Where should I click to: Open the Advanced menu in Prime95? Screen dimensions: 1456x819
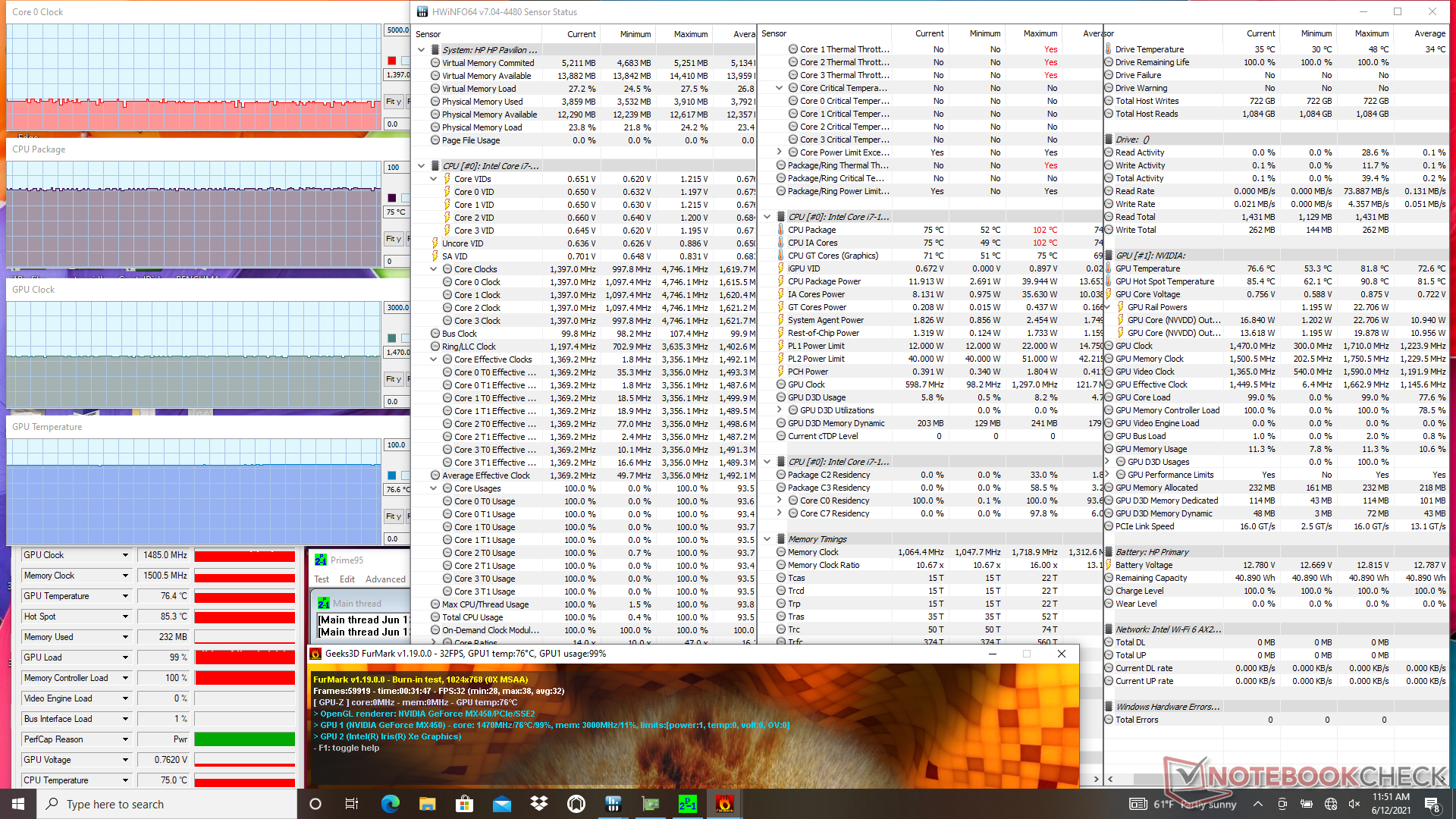385,579
